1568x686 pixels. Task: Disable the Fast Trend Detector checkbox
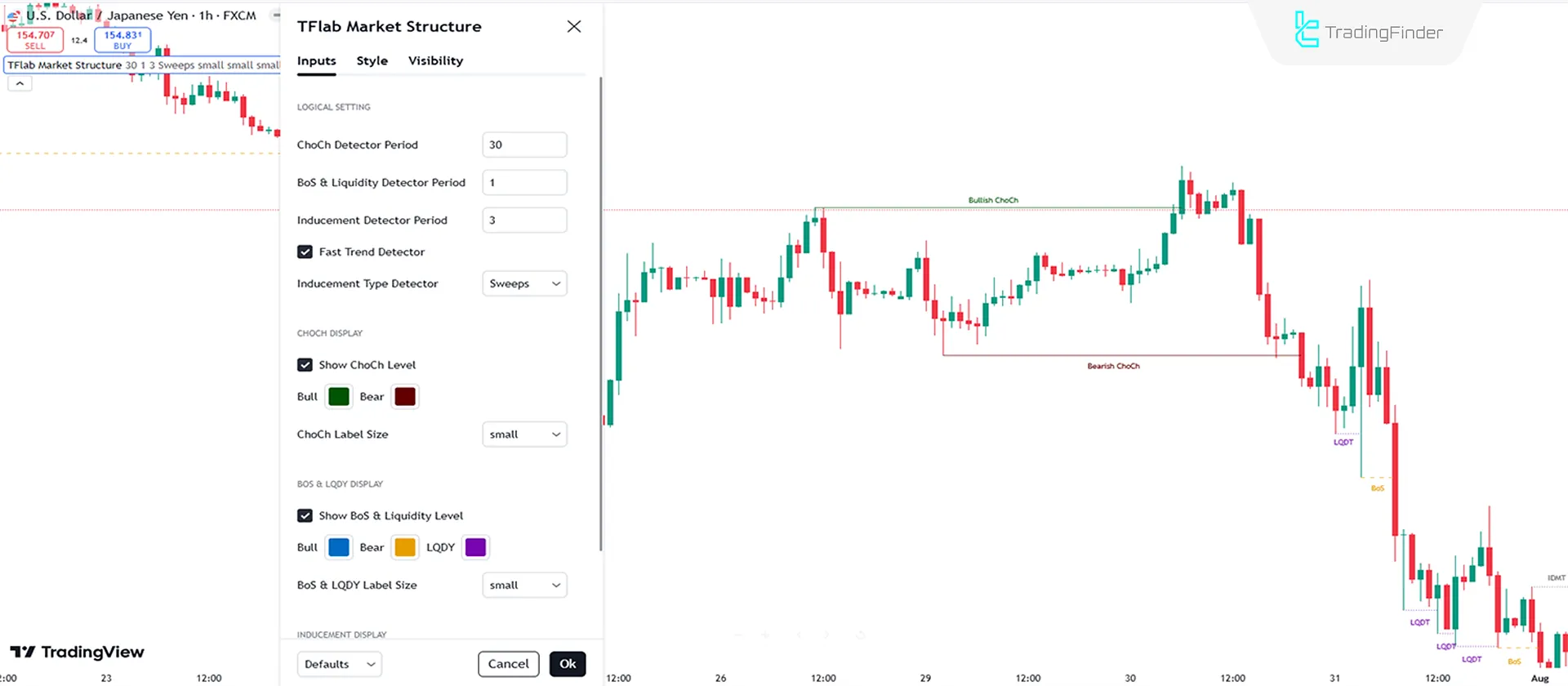305,252
